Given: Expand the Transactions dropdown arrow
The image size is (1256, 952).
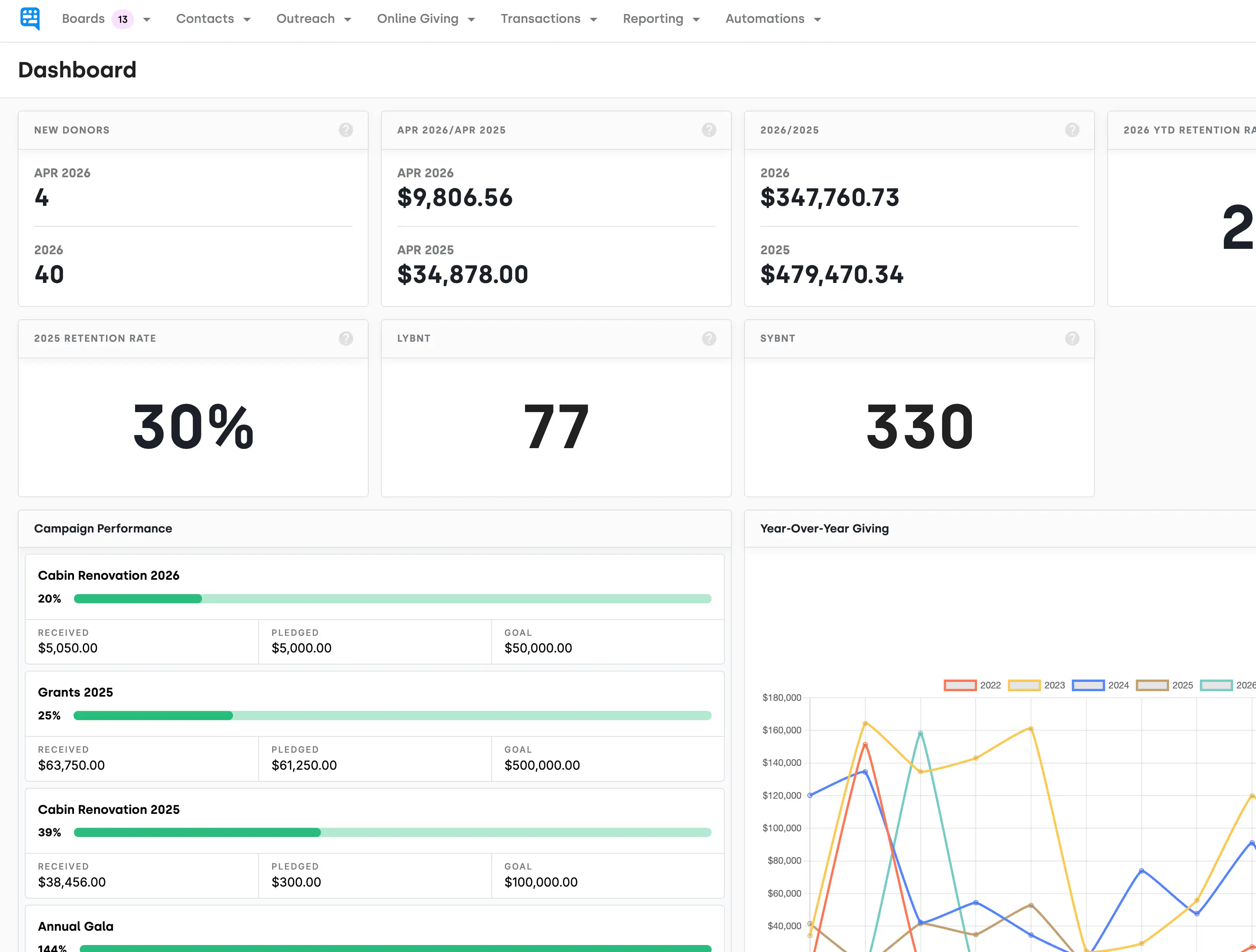Looking at the screenshot, I should click(x=594, y=19).
